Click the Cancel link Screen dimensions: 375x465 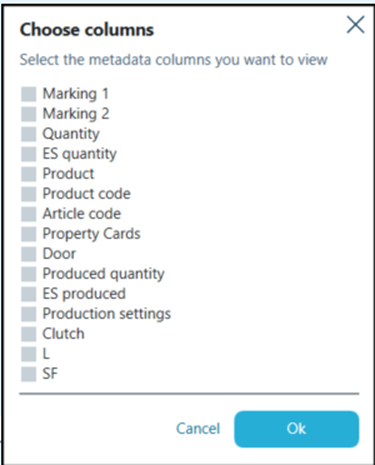click(x=198, y=429)
